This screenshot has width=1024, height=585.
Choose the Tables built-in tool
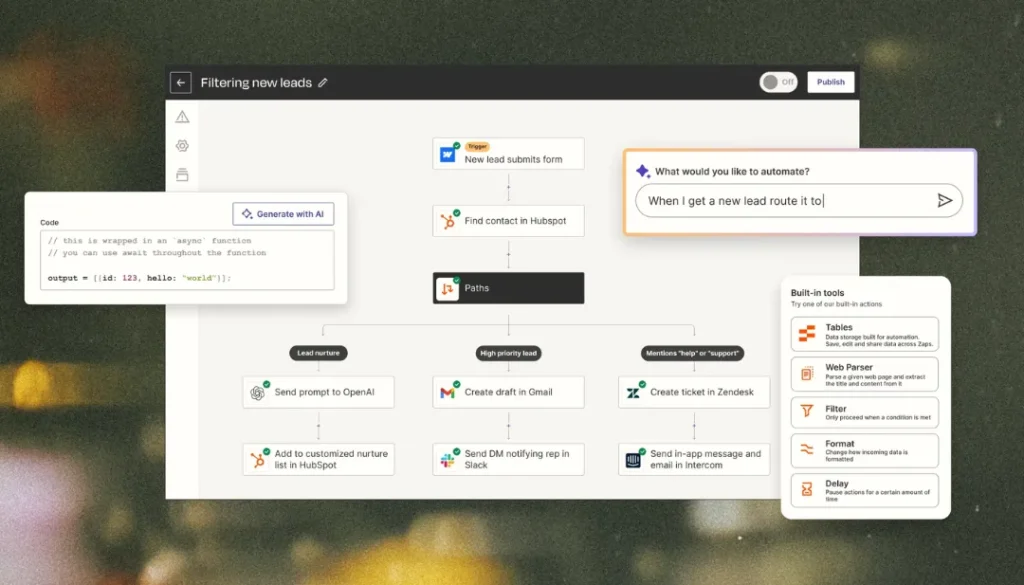pyautogui.click(x=864, y=334)
